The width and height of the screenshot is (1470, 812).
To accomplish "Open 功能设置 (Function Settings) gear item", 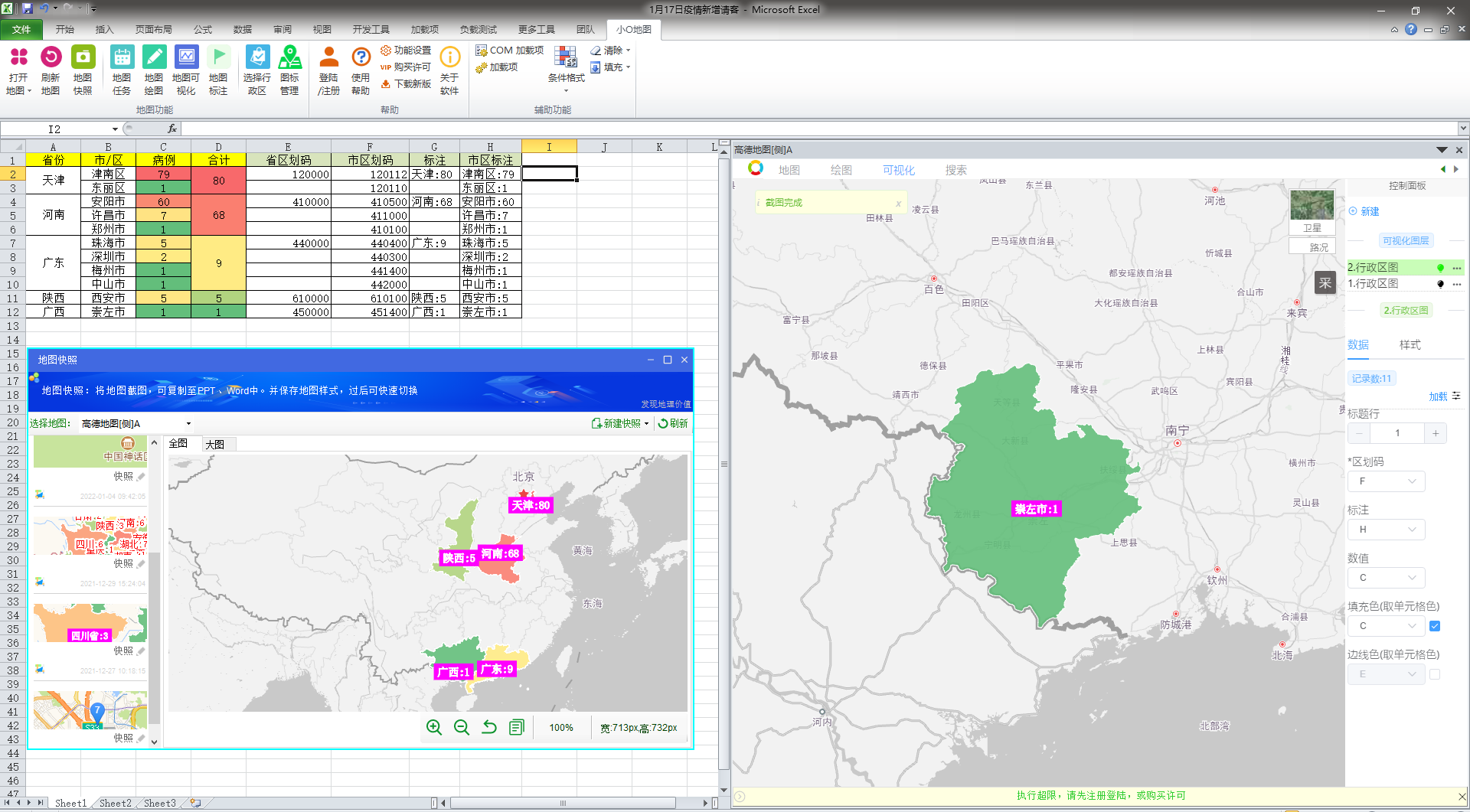I will pyautogui.click(x=406, y=51).
